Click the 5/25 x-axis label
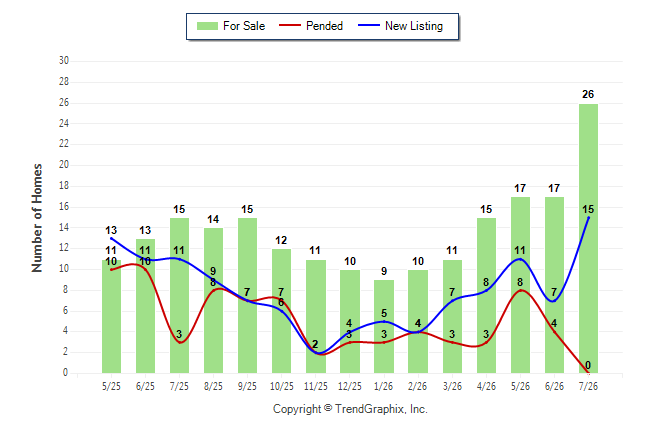Viewport: 646px width, 434px height. [x=111, y=386]
